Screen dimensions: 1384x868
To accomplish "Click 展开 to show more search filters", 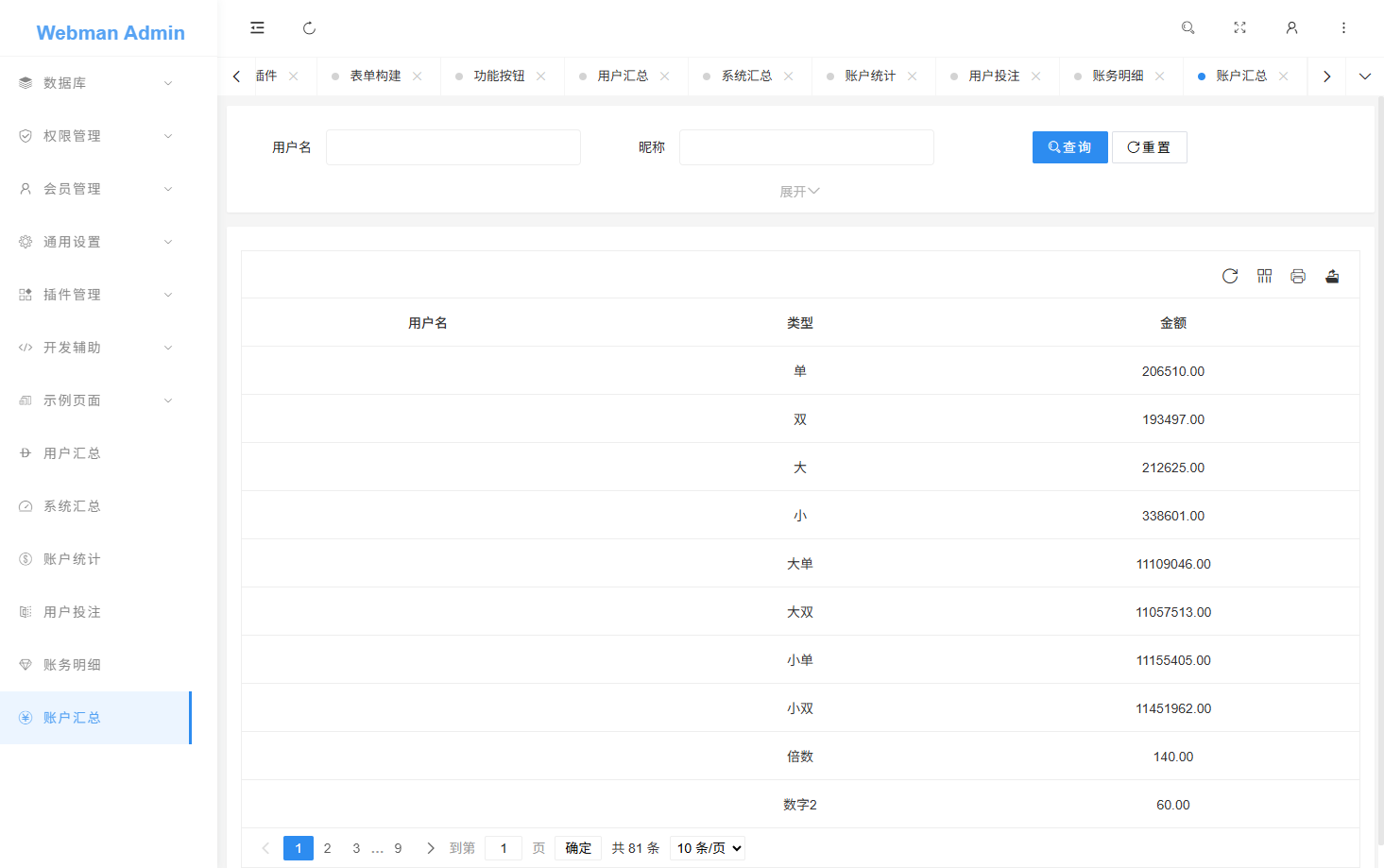I will tap(798, 191).
